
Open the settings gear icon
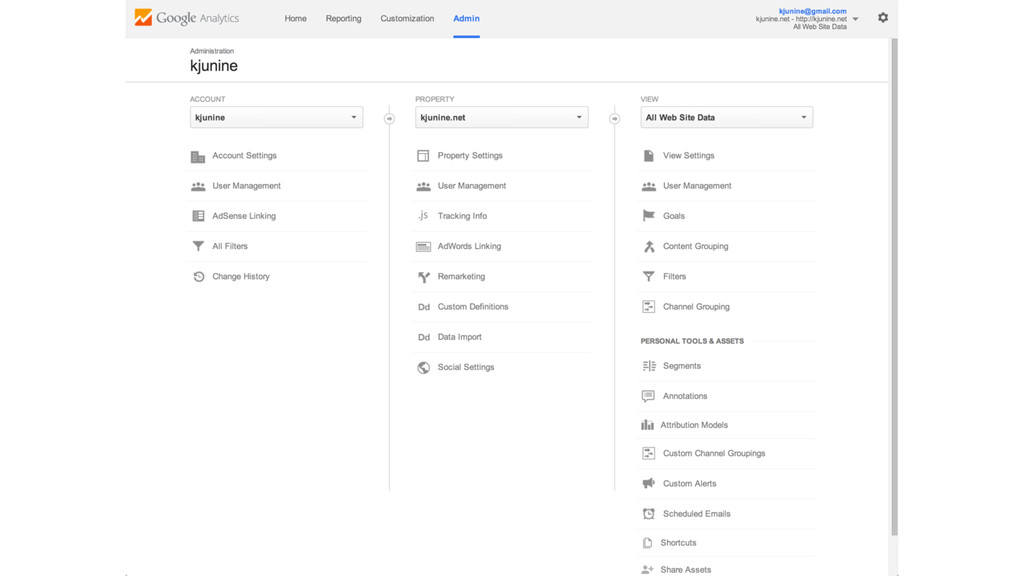883,18
